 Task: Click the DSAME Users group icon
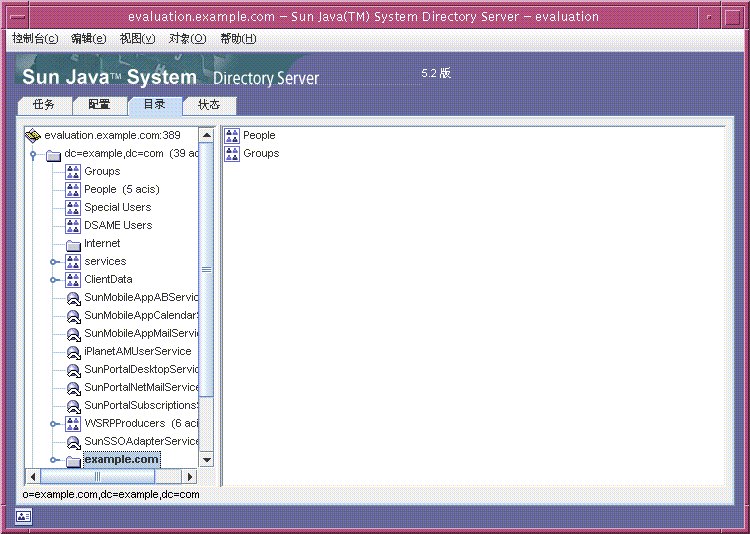[73, 225]
